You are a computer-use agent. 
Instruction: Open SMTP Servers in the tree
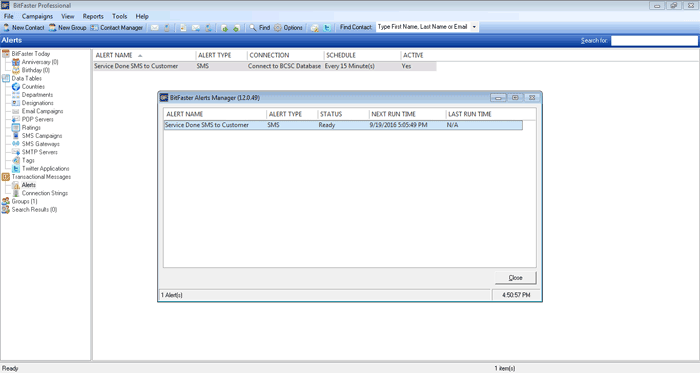(x=35, y=152)
